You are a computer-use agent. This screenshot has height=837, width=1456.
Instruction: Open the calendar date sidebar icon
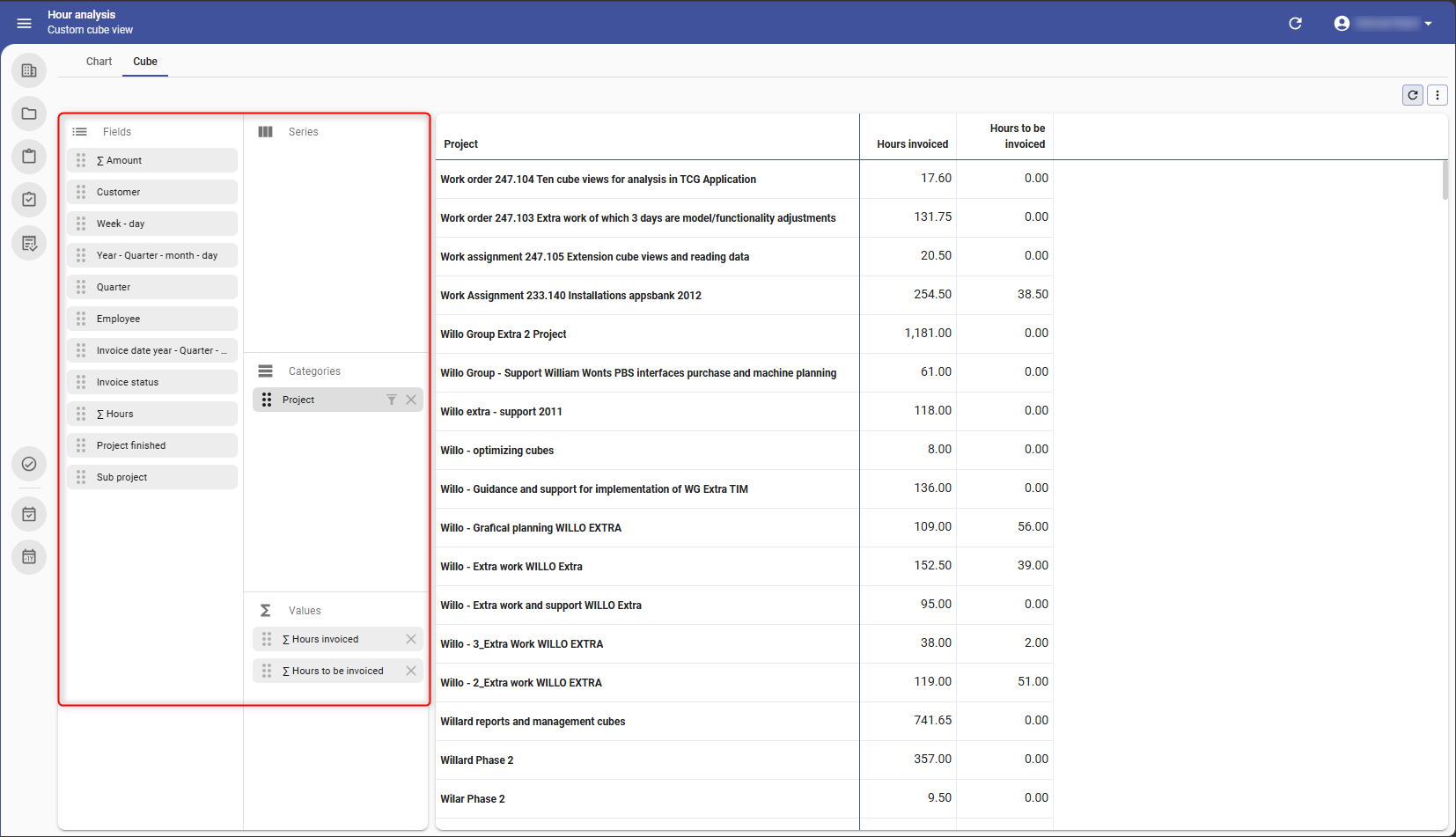(x=29, y=557)
